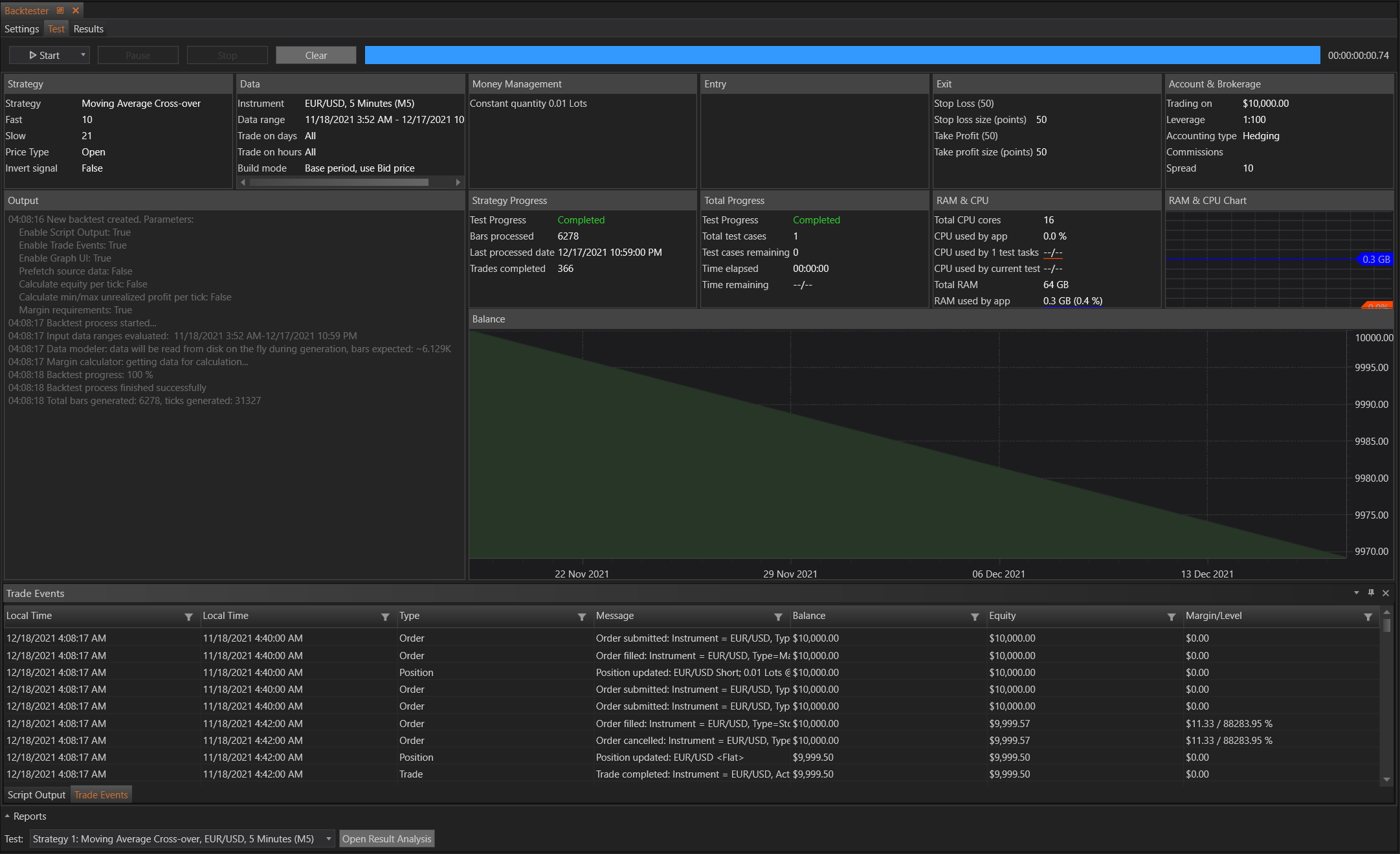Open the Start button dropdown arrow
The image size is (1400, 854).
(x=83, y=55)
